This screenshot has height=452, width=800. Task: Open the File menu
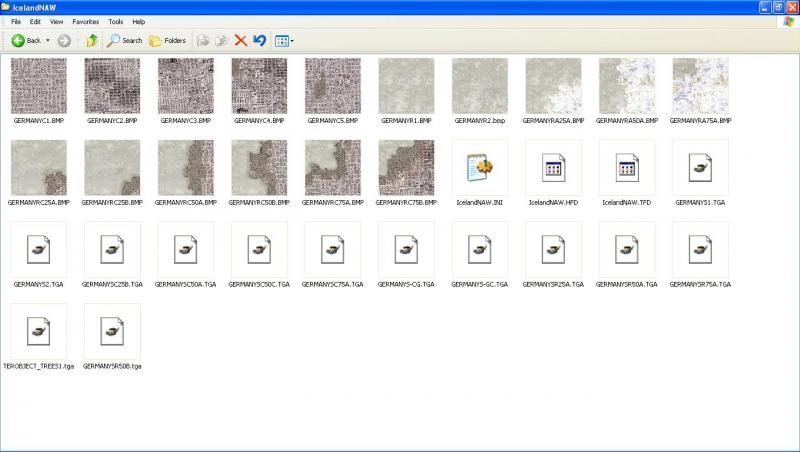coord(16,22)
